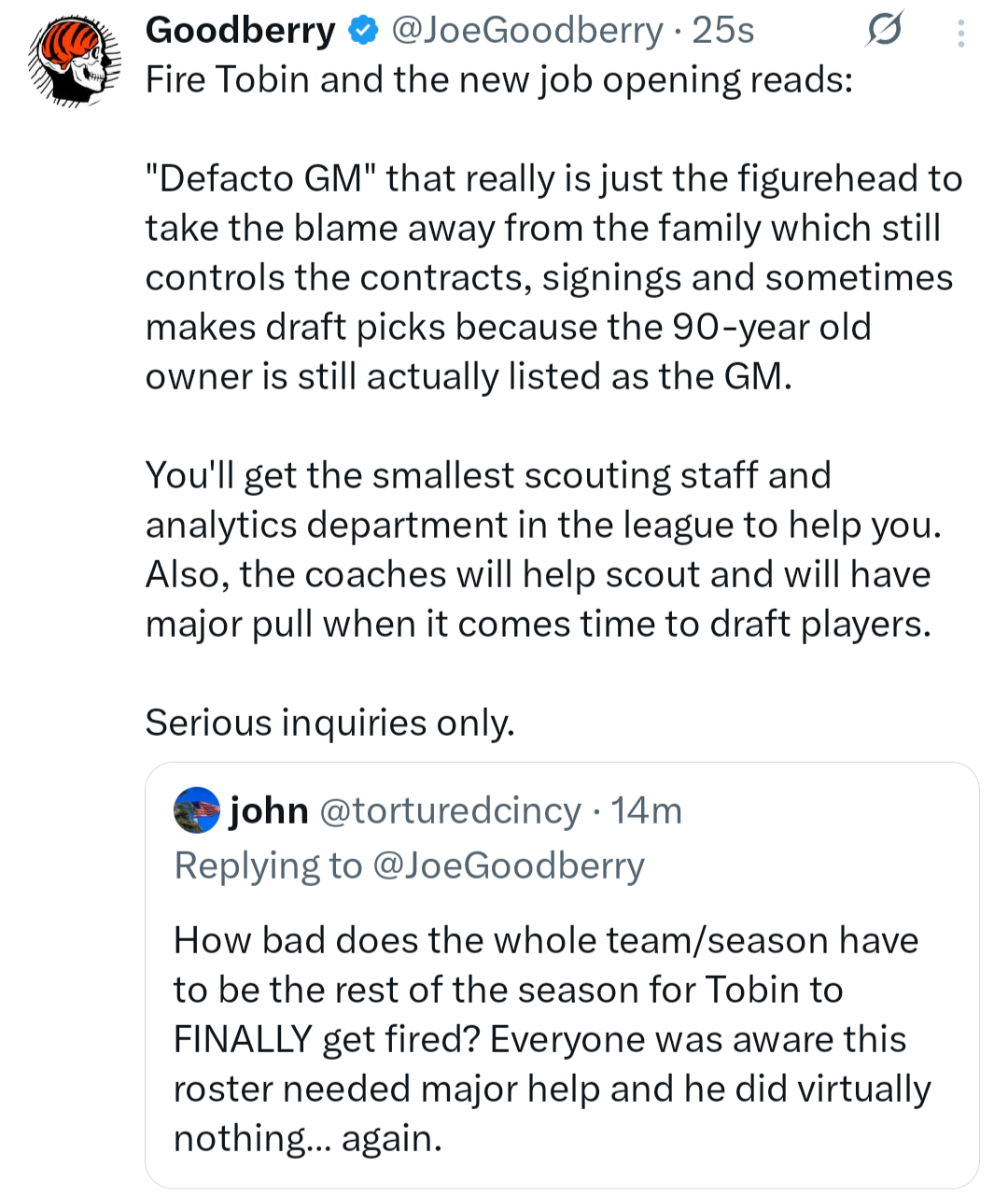Click the 25s tweet timestamp
Screen dimensions: 1008x1196
coord(722,31)
